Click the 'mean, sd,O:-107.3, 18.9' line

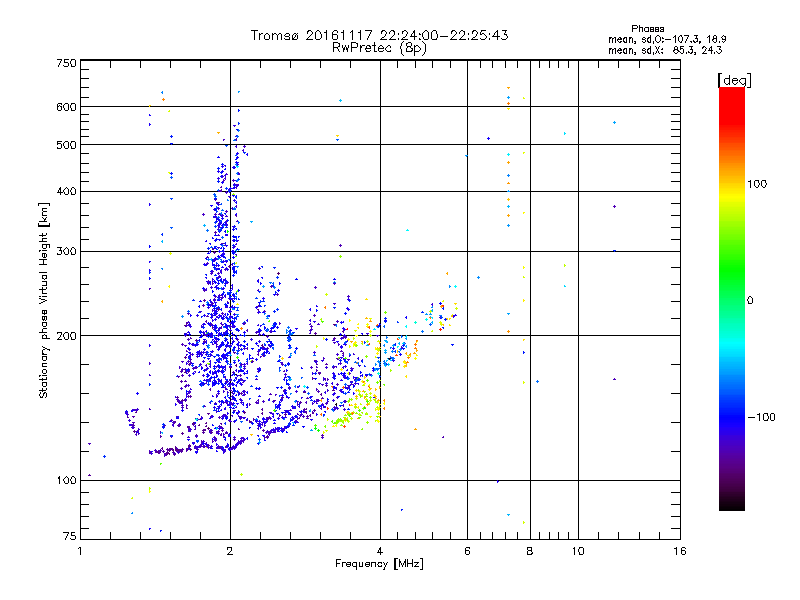tap(667, 39)
